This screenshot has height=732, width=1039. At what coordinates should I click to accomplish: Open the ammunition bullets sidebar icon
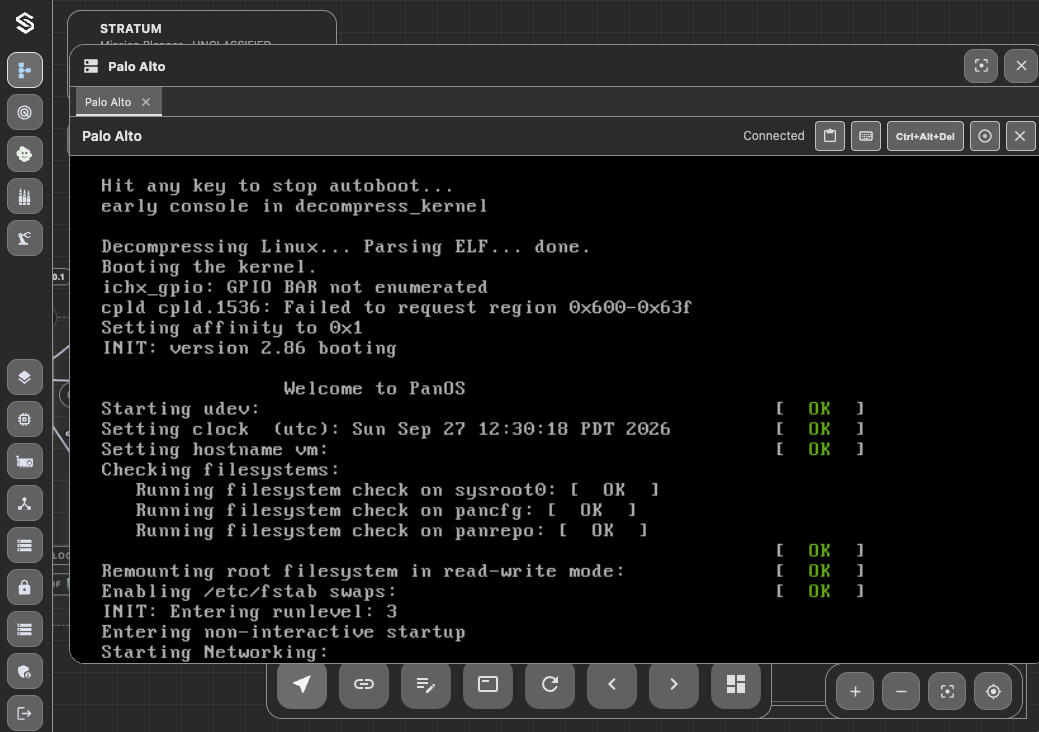point(25,196)
